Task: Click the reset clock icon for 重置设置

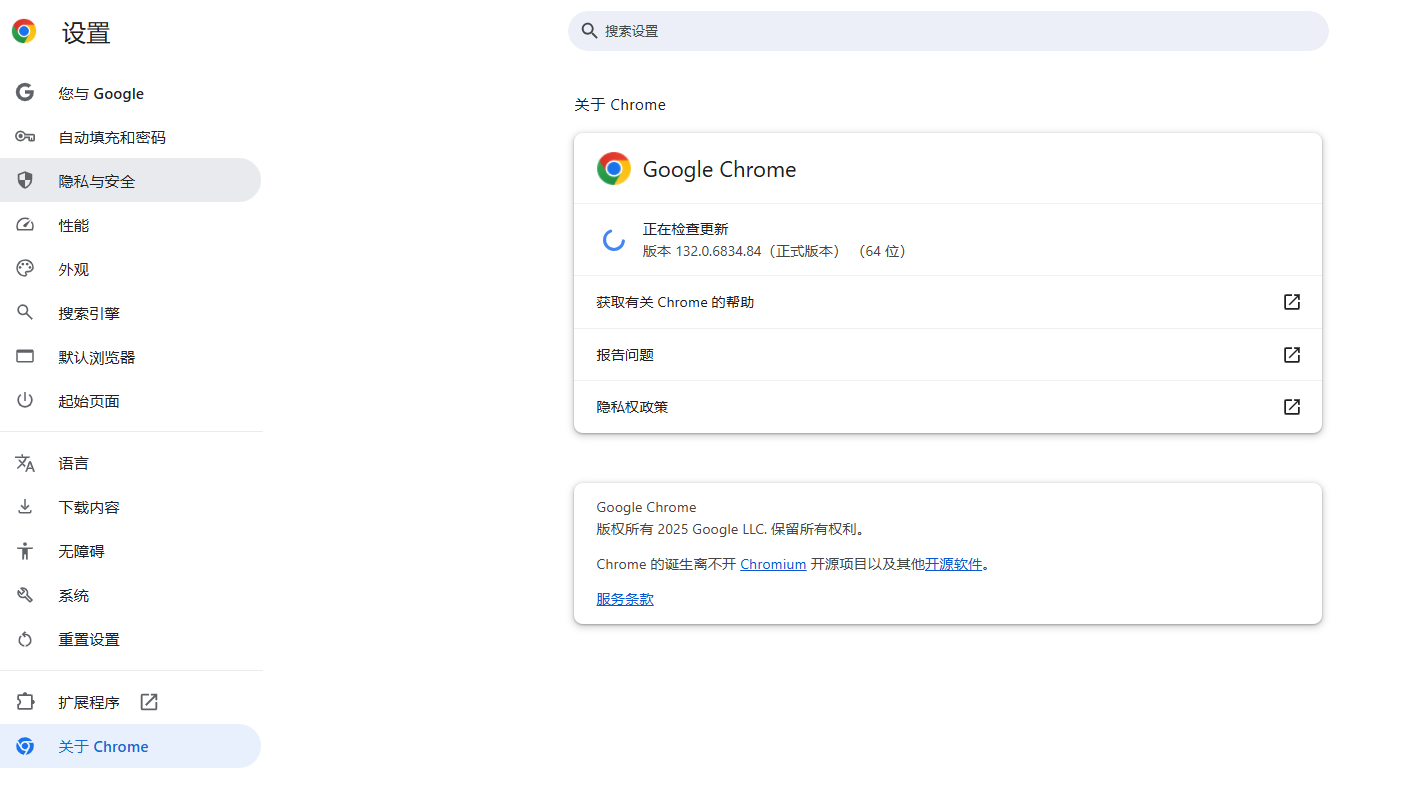Action: (x=25, y=639)
